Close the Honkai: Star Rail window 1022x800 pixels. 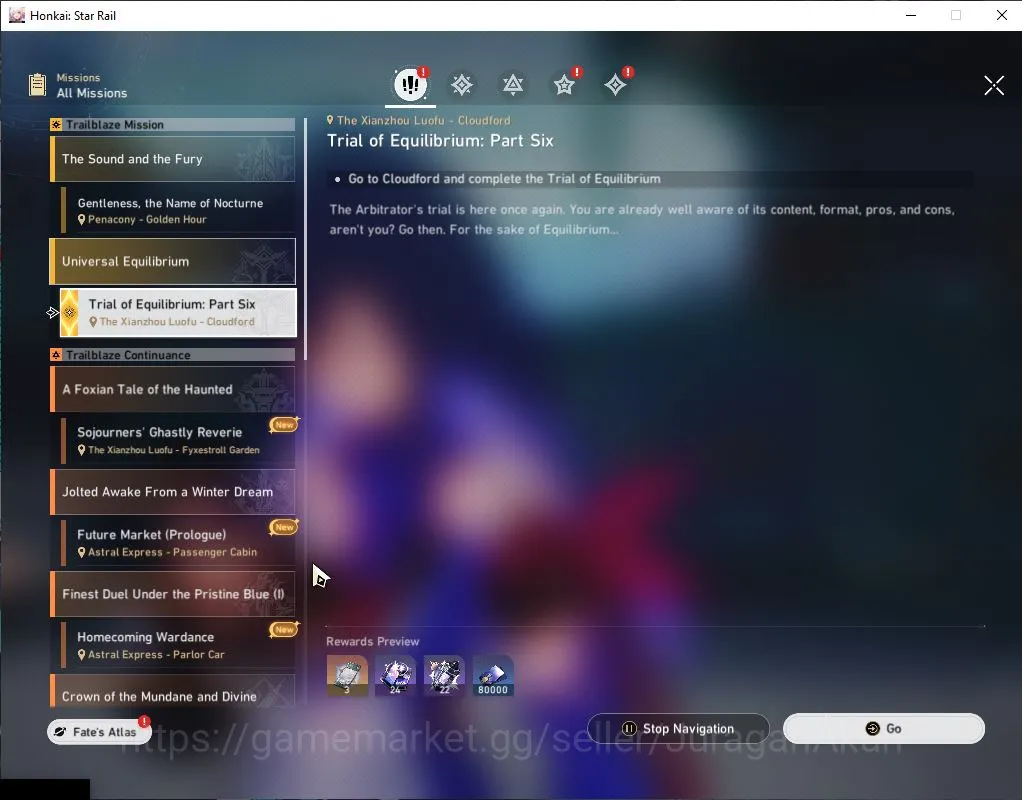point(1002,15)
